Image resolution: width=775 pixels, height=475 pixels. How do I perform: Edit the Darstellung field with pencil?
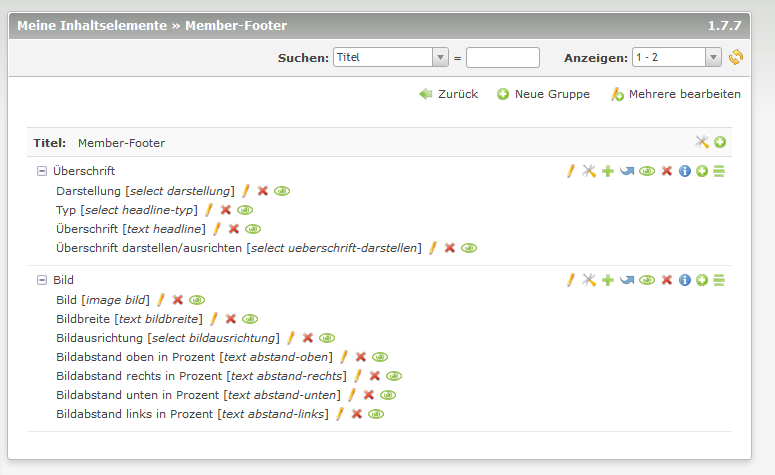246,190
